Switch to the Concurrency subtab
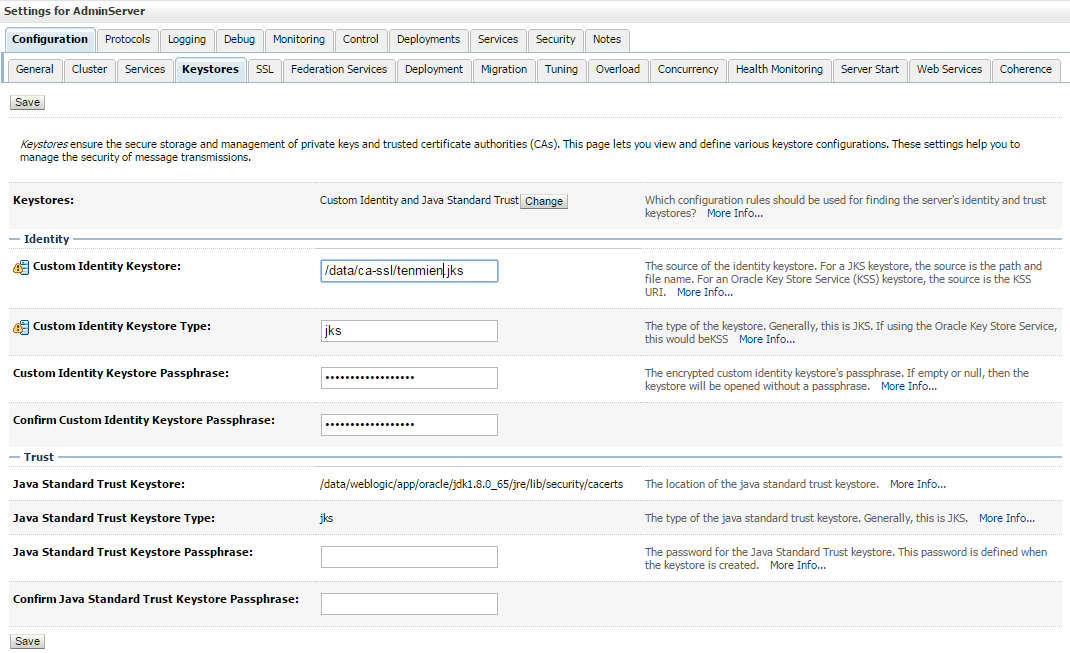The height and width of the screenshot is (653, 1070). (x=688, y=70)
